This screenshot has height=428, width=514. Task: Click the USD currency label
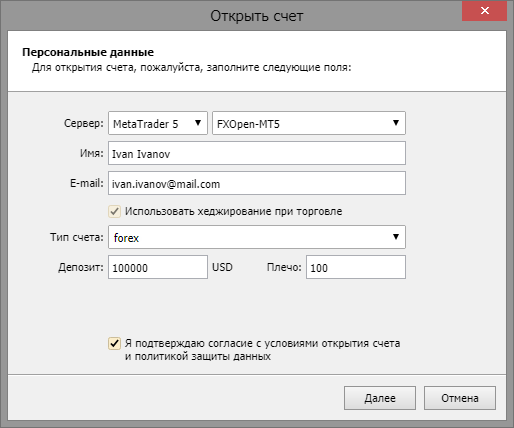click(222, 267)
